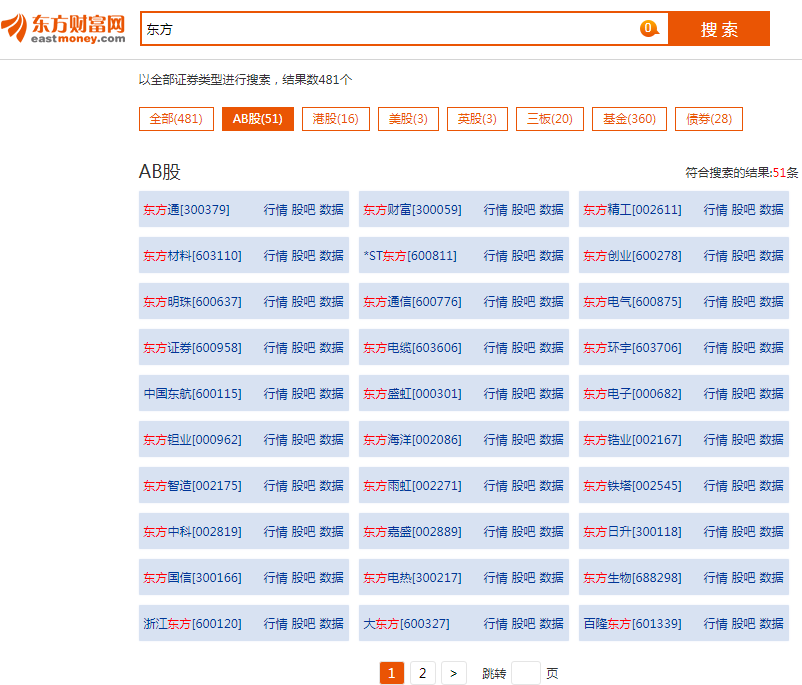
Task: Open stock 东方电缆[603606]
Action: (x=412, y=348)
